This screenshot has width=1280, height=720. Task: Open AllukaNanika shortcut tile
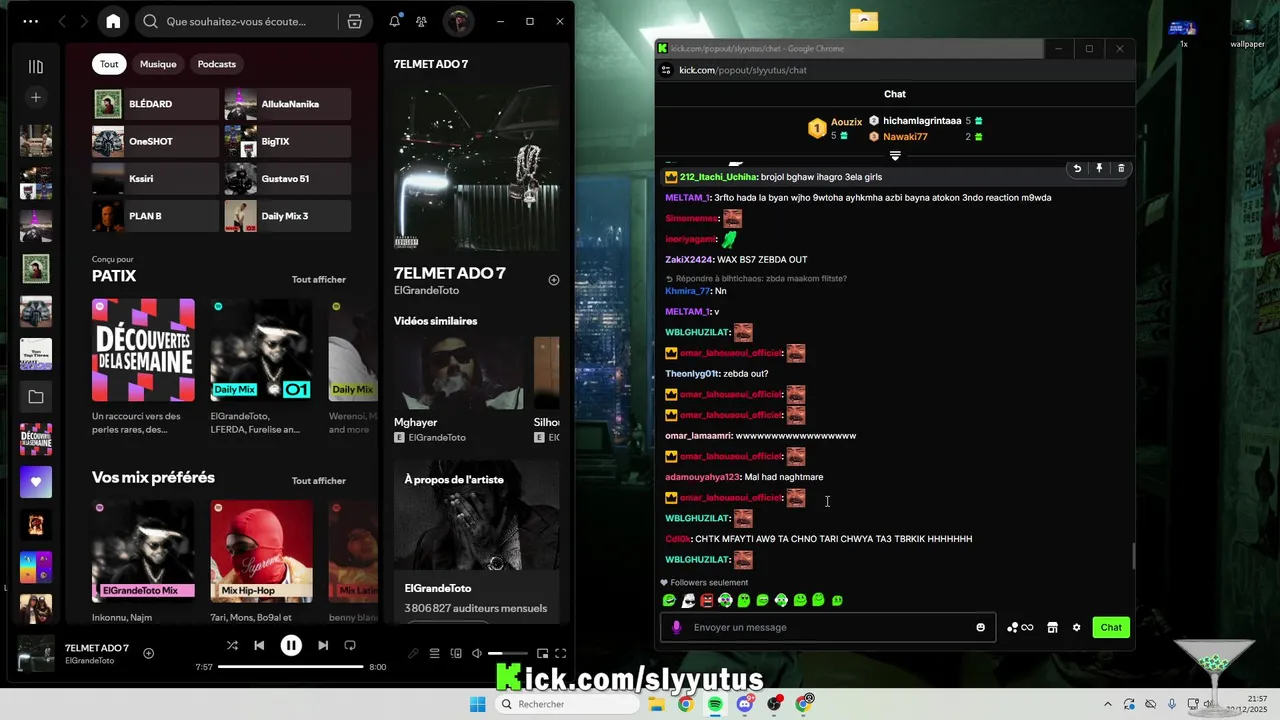288,104
